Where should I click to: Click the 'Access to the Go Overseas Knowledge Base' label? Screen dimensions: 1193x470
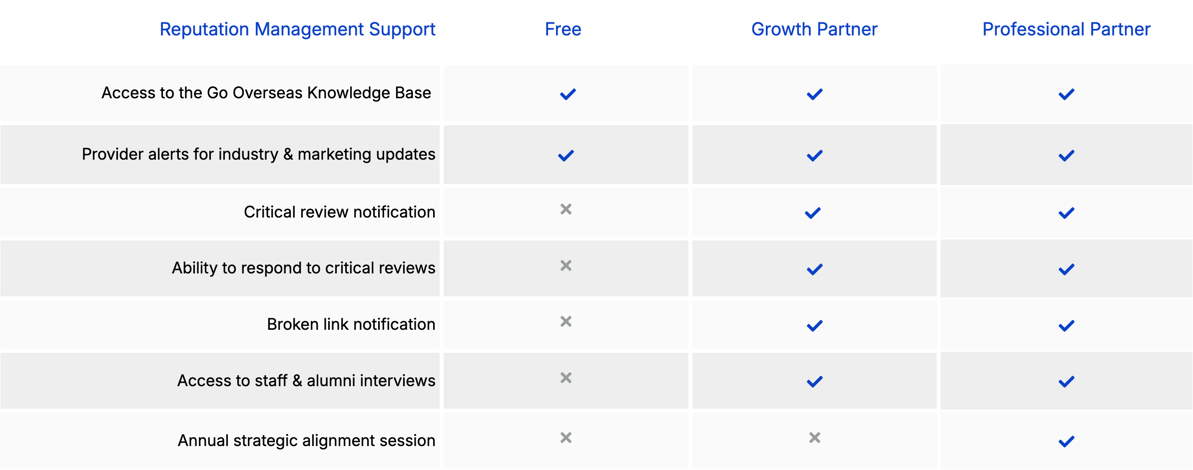point(266,93)
